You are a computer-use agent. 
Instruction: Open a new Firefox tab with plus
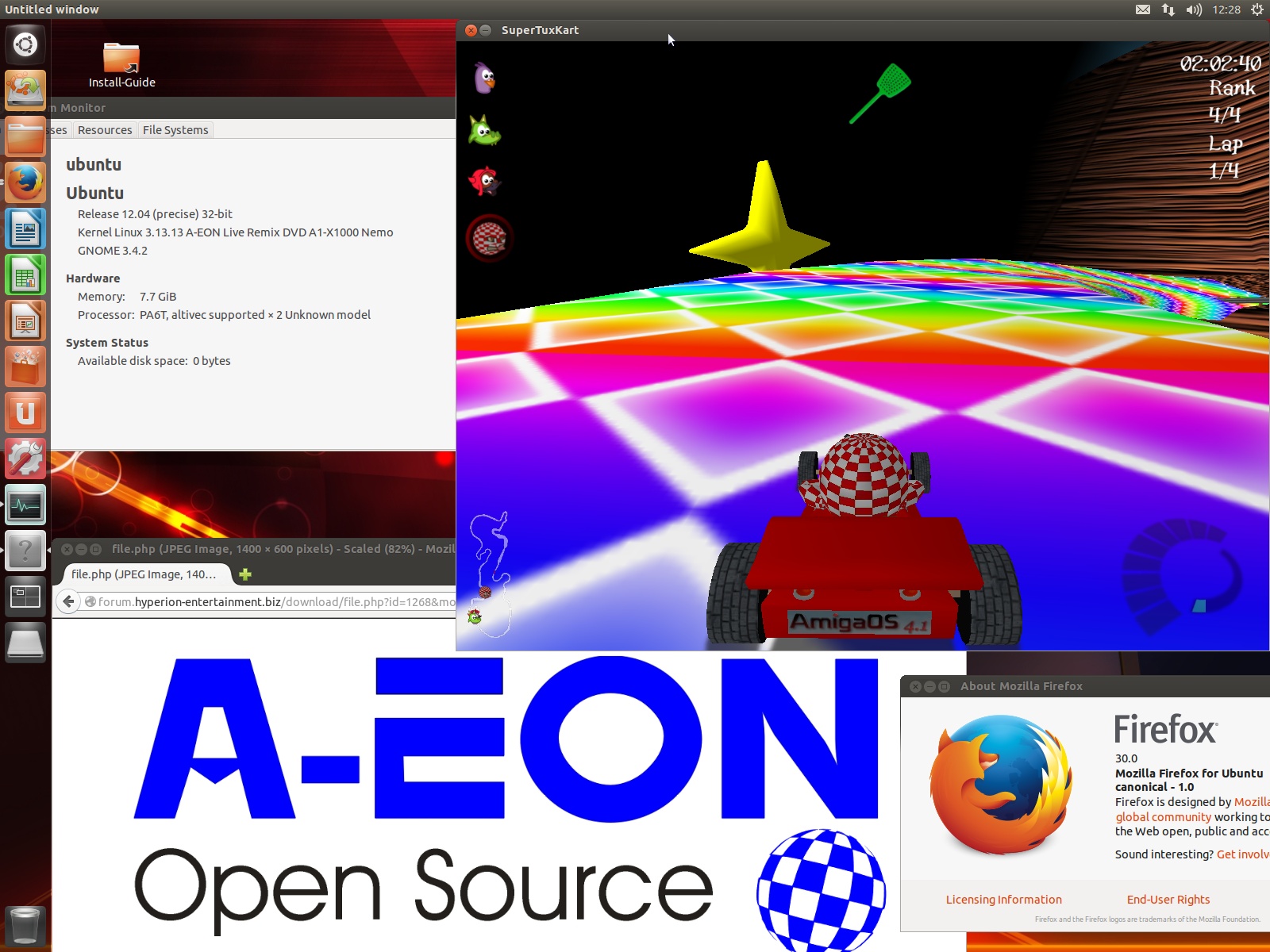[245, 574]
